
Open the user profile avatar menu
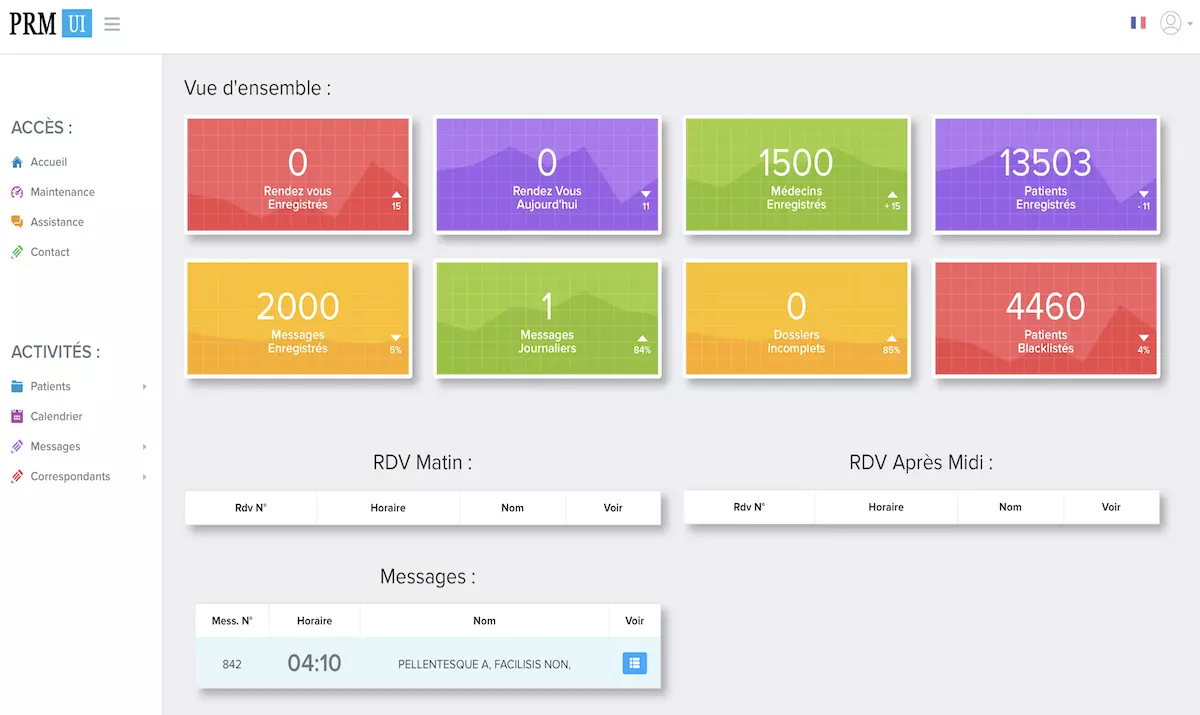(x=1170, y=23)
